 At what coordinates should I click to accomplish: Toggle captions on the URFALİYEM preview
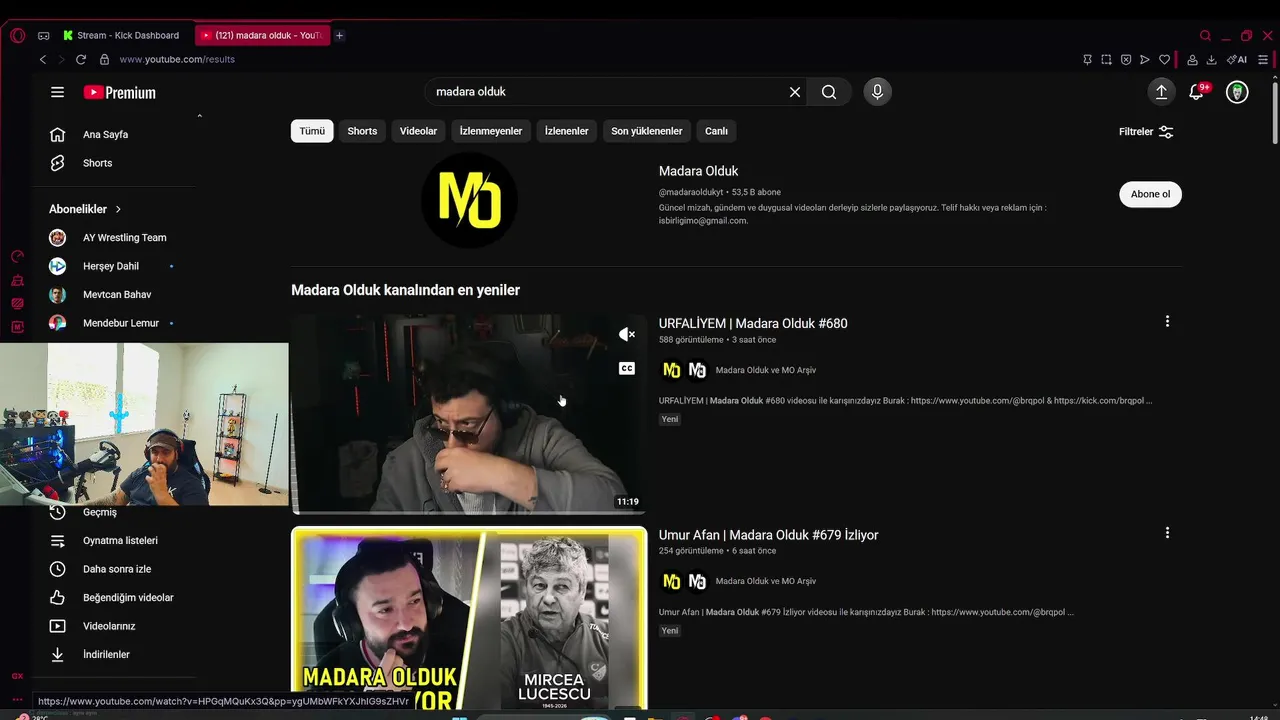click(x=627, y=368)
